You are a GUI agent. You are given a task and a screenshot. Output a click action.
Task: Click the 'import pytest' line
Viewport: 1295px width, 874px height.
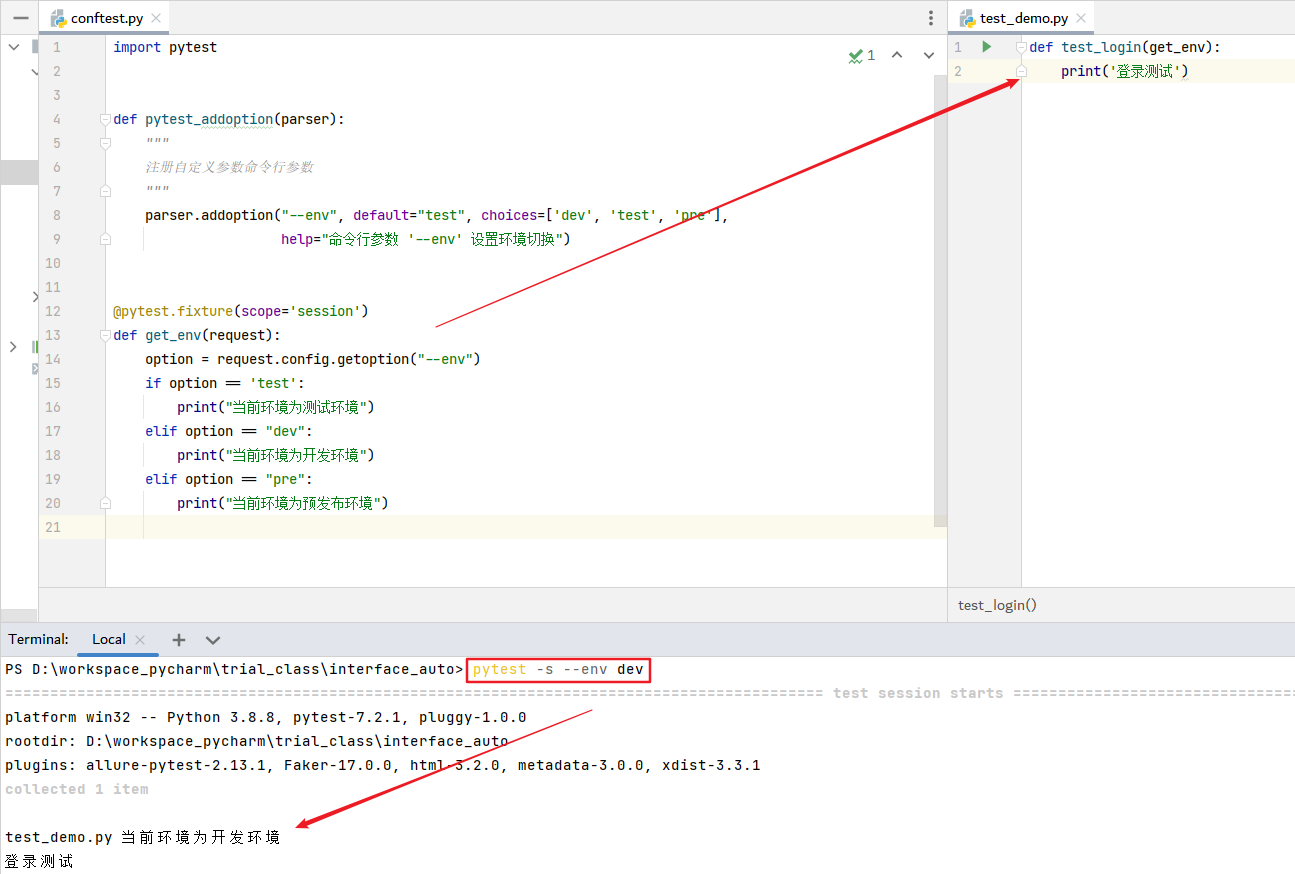tap(165, 47)
